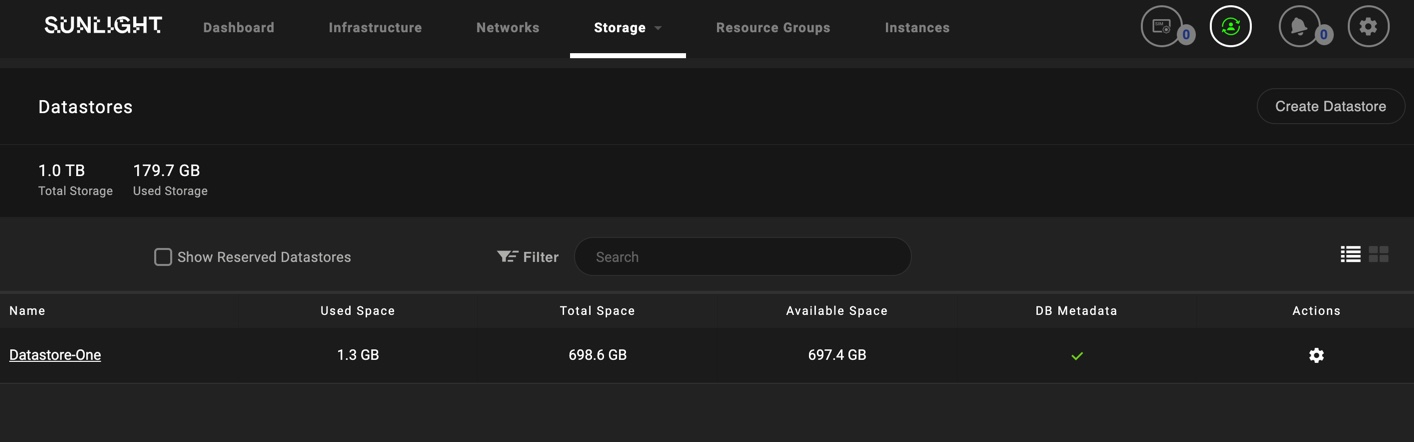Expand the Storage menu dropdown arrow
The width and height of the screenshot is (1414, 442).
pyautogui.click(x=658, y=28)
